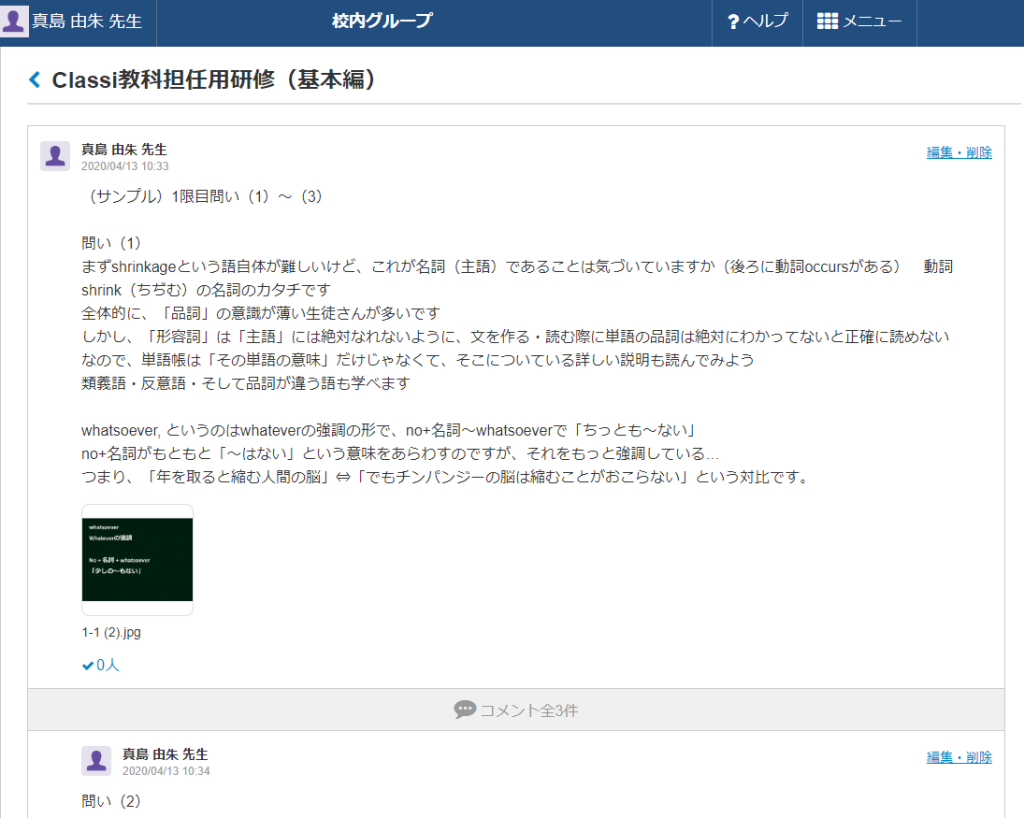
Task: Open the メニュー grid icon
Action: point(827,21)
